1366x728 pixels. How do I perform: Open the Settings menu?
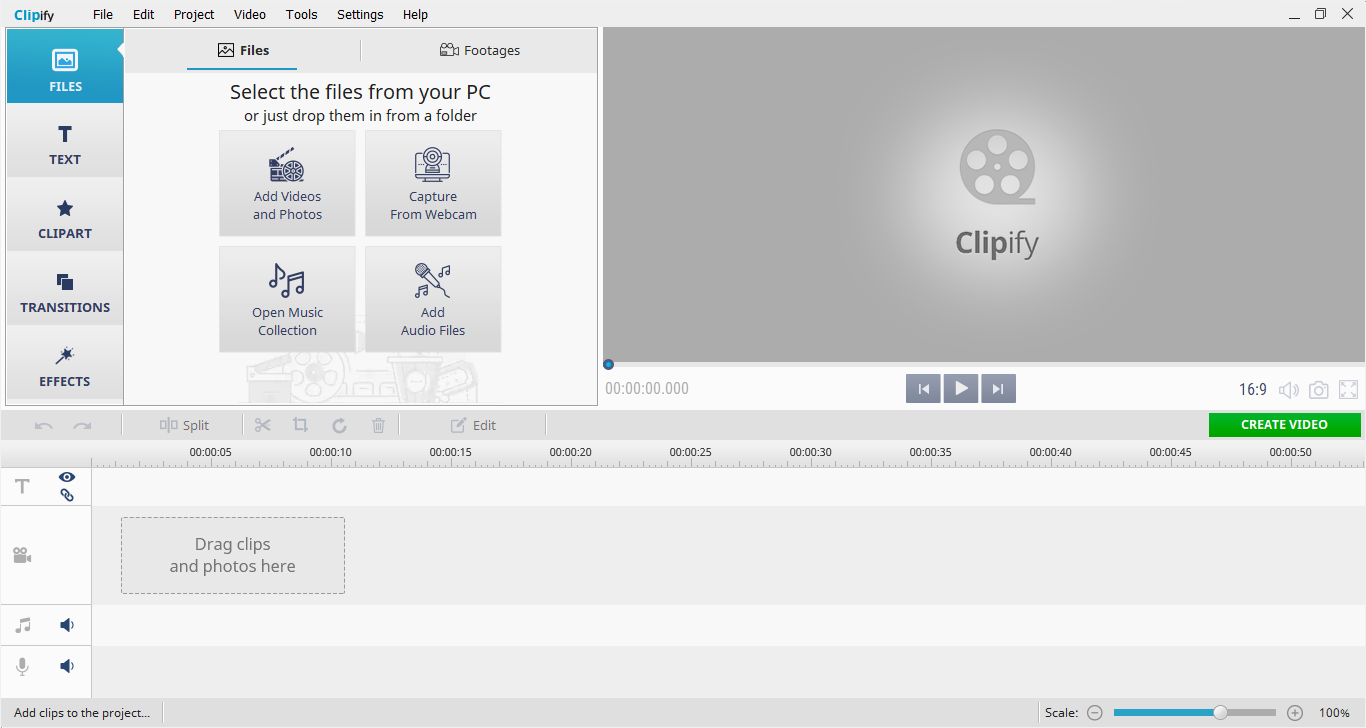(360, 14)
